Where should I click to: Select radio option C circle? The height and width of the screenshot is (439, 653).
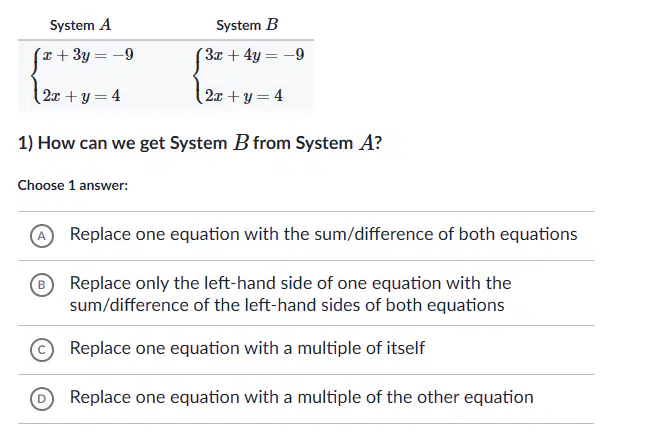pyautogui.click(x=42, y=350)
